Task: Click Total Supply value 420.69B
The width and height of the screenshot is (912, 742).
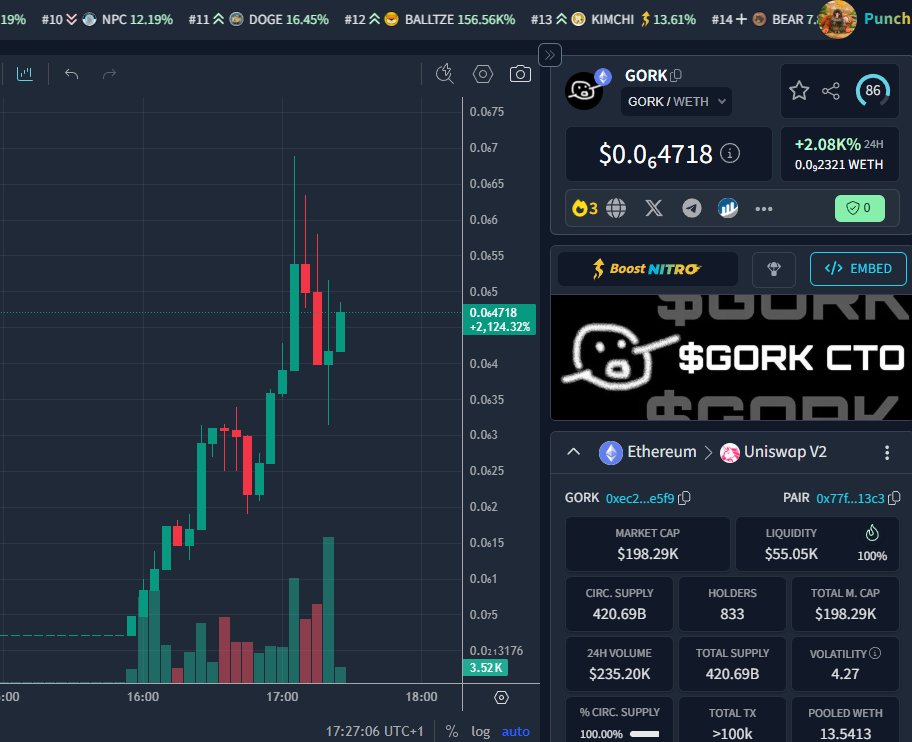Action: (x=732, y=674)
